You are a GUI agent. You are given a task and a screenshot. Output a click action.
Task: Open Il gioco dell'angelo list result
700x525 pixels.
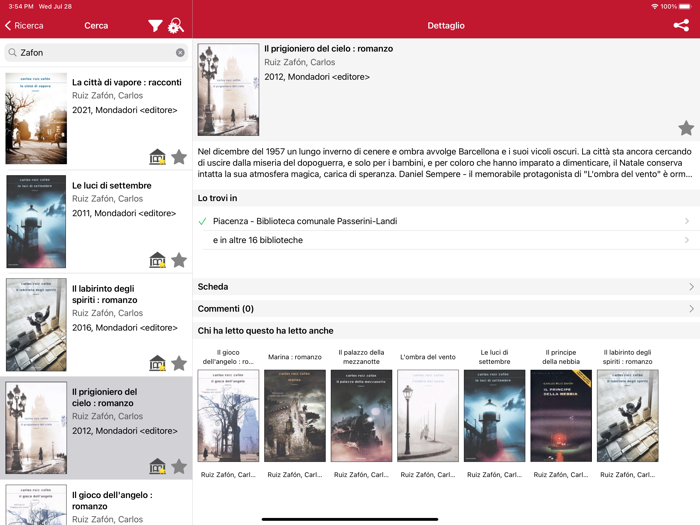point(96,504)
